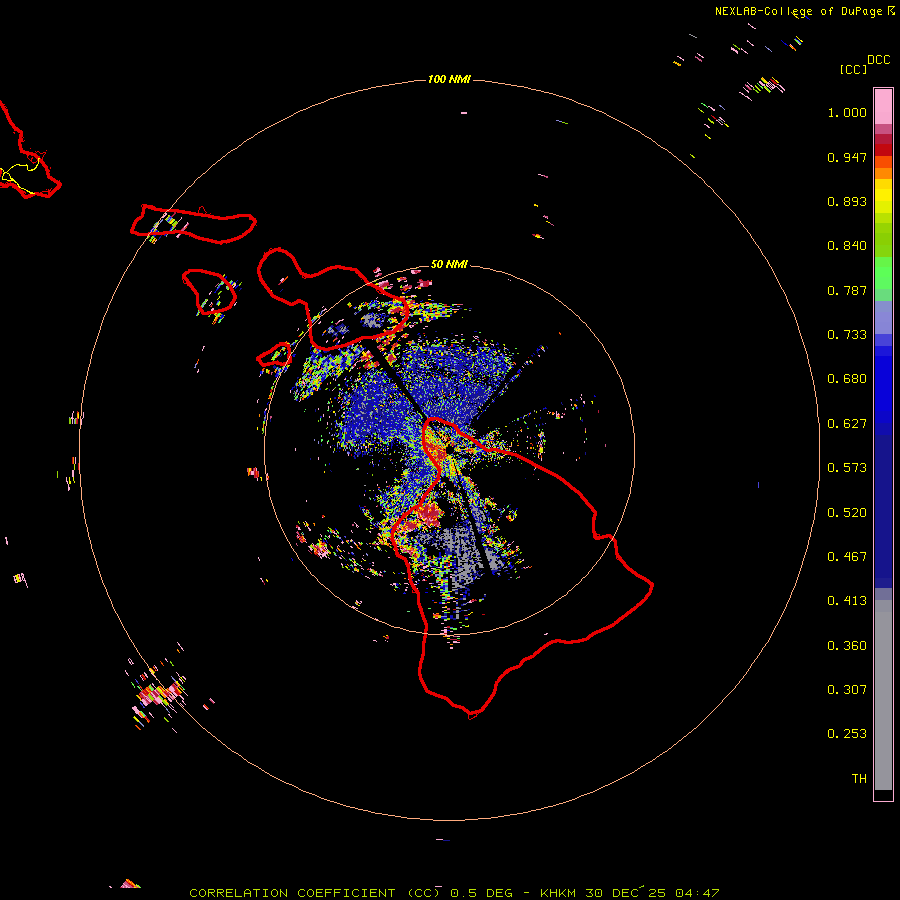The height and width of the screenshot is (900, 900).
Task: Click the 0.467 legend value
Action: (x=847, y=557)
